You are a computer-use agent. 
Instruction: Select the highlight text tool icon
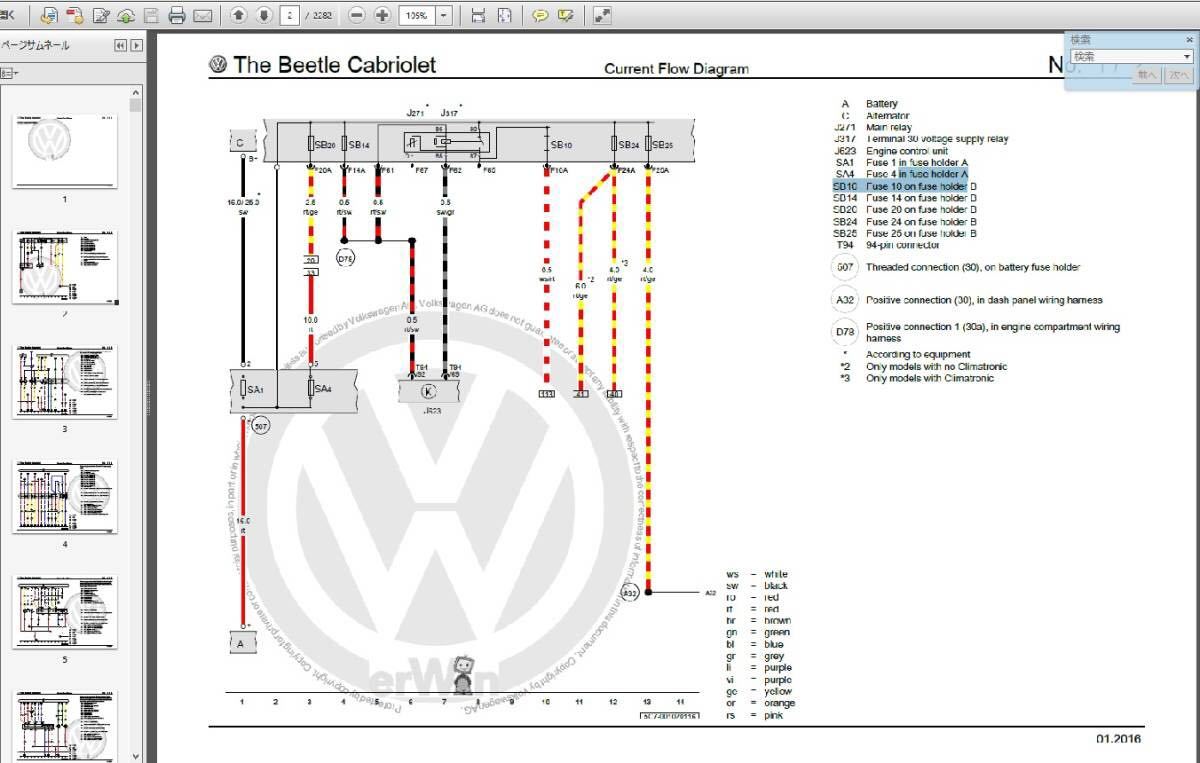(x=566, y=15)
